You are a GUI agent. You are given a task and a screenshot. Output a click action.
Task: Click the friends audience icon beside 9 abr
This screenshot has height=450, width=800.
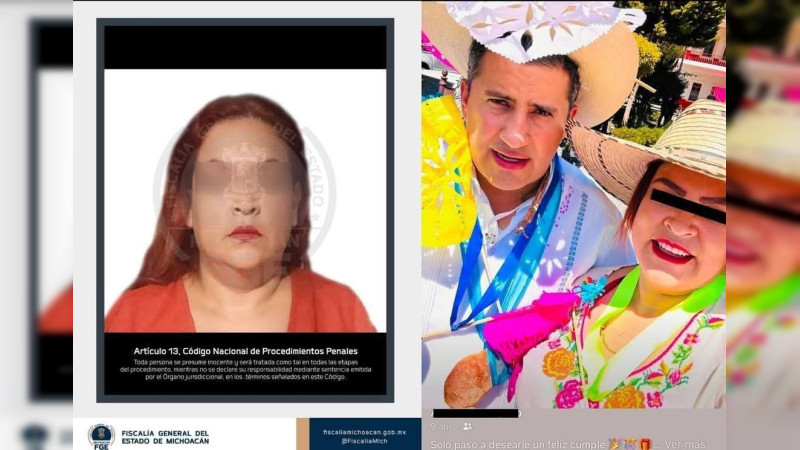pyautogui.click(x=467, y=427)
